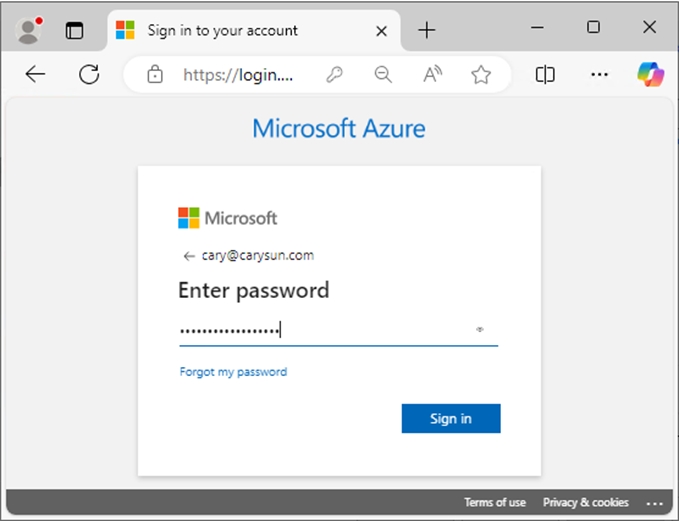Toggle show password eye icon
Viewport: 679px width, 521px height.
click(480, 330)
